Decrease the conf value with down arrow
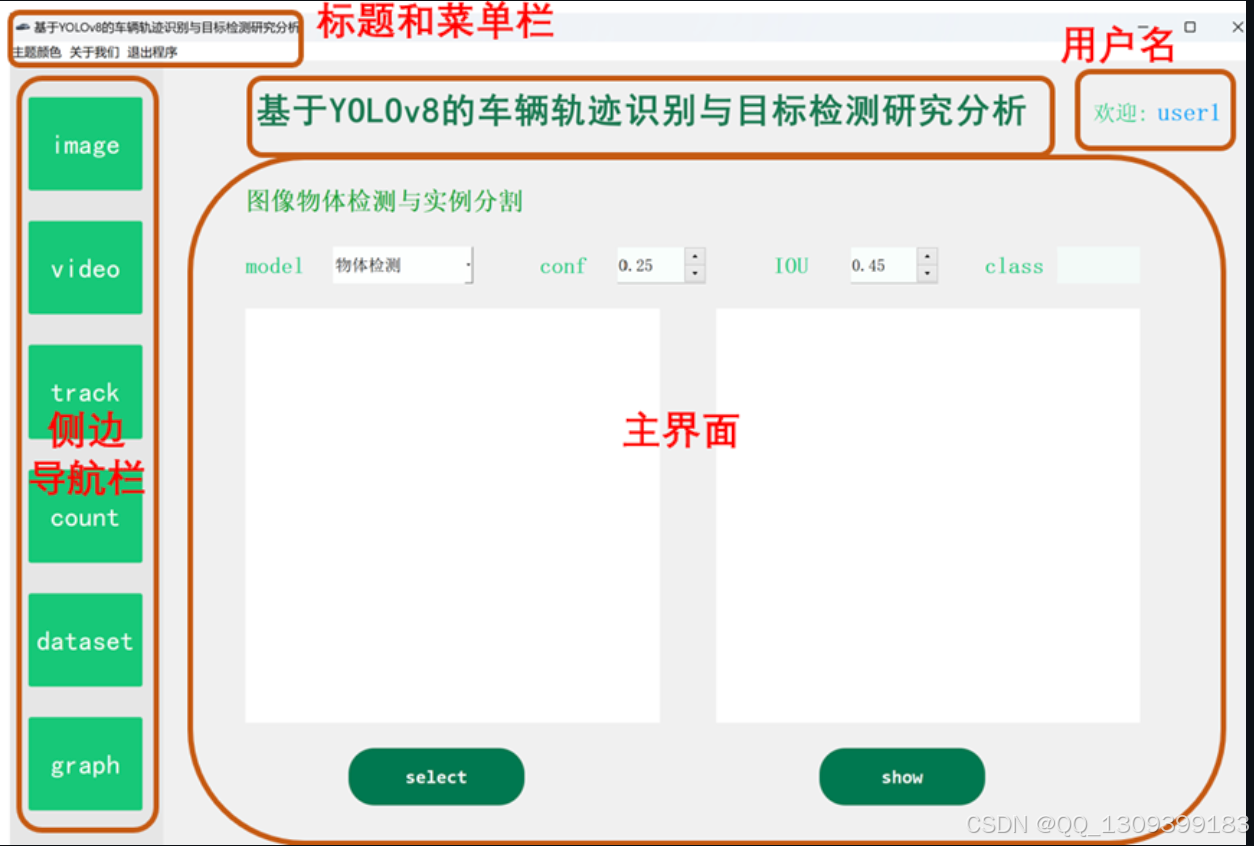This screenshot has width=1254, height=846. (x=695, y=274)
